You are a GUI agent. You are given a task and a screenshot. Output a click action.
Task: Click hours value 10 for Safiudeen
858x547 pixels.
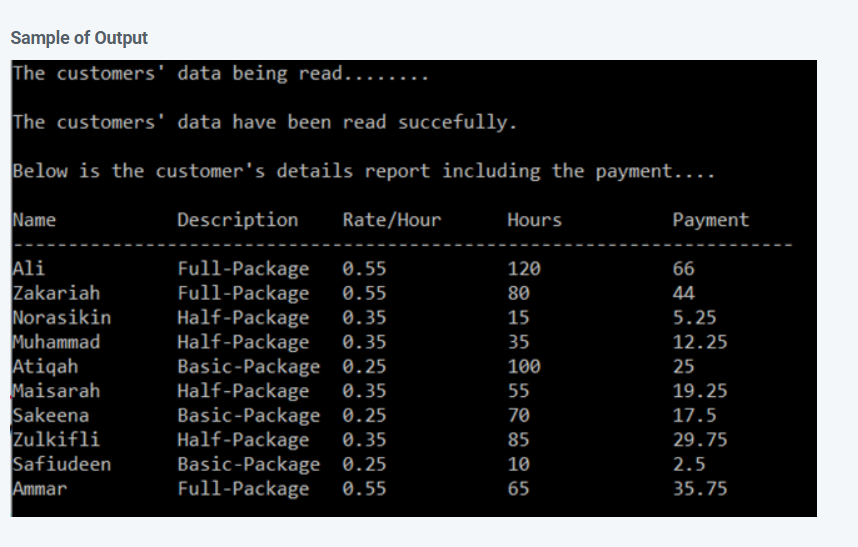point(519,464)
